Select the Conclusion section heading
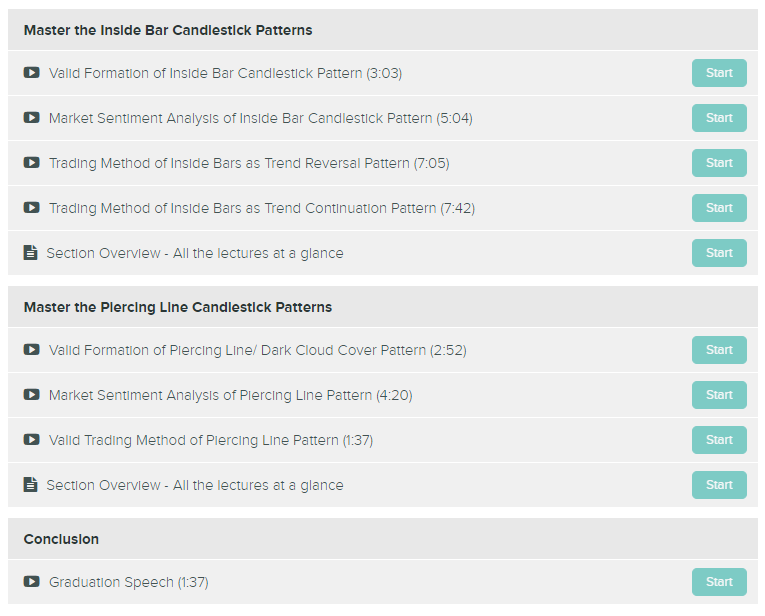The width and height of the screenshot is (765, 616). click(61, 539)
